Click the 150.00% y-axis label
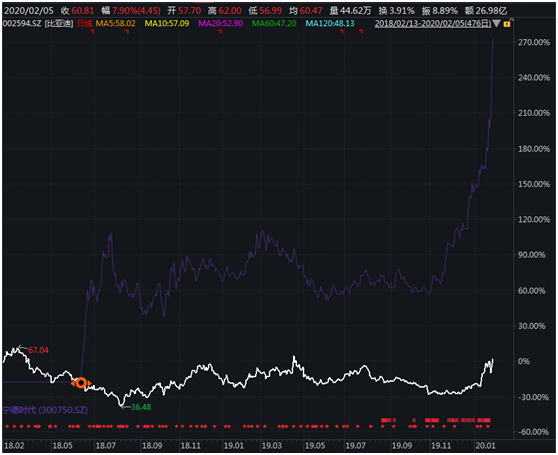 coord(534,184)
